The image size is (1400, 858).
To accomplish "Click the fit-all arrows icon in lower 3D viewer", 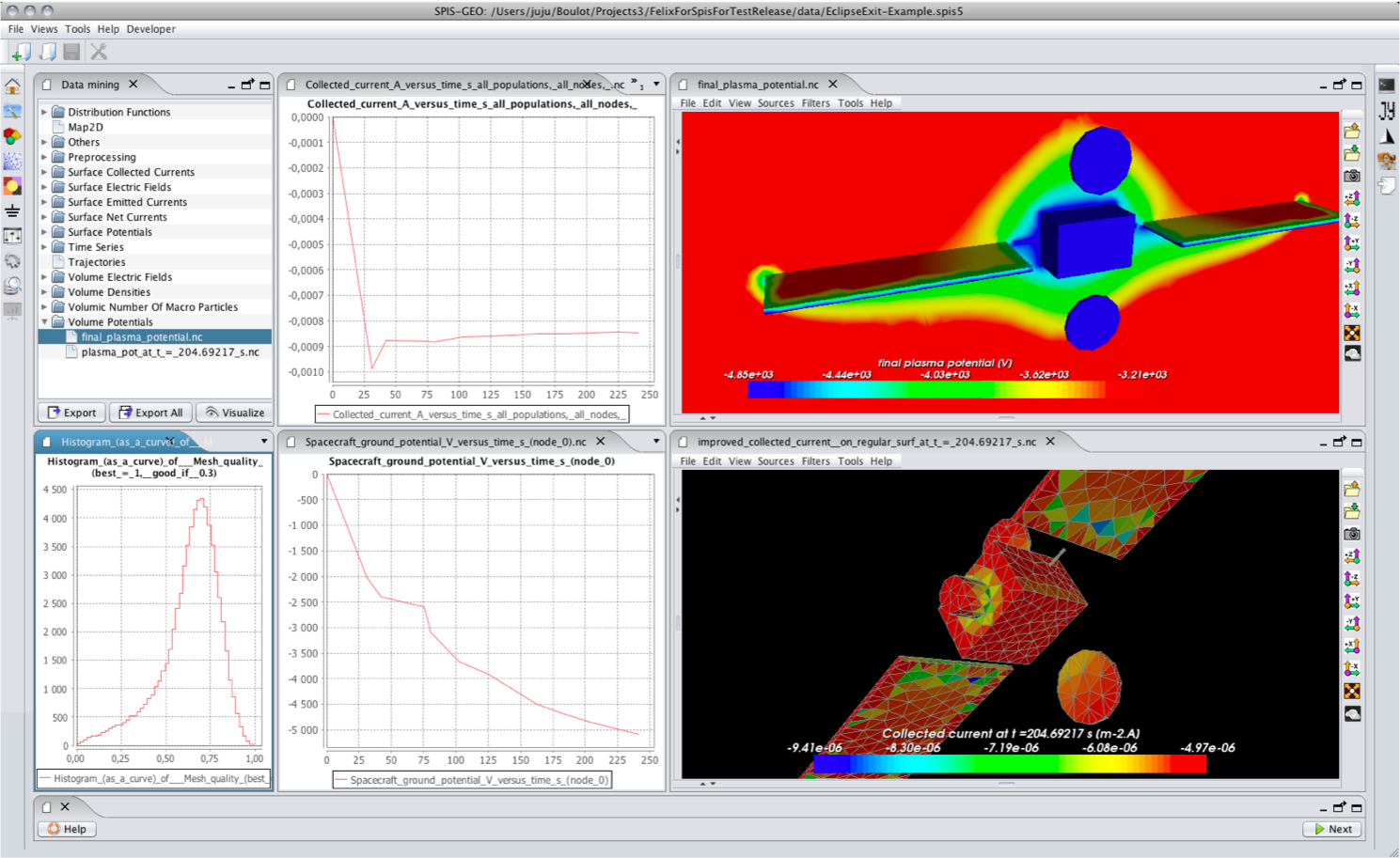I will [x=1351, y=692].
